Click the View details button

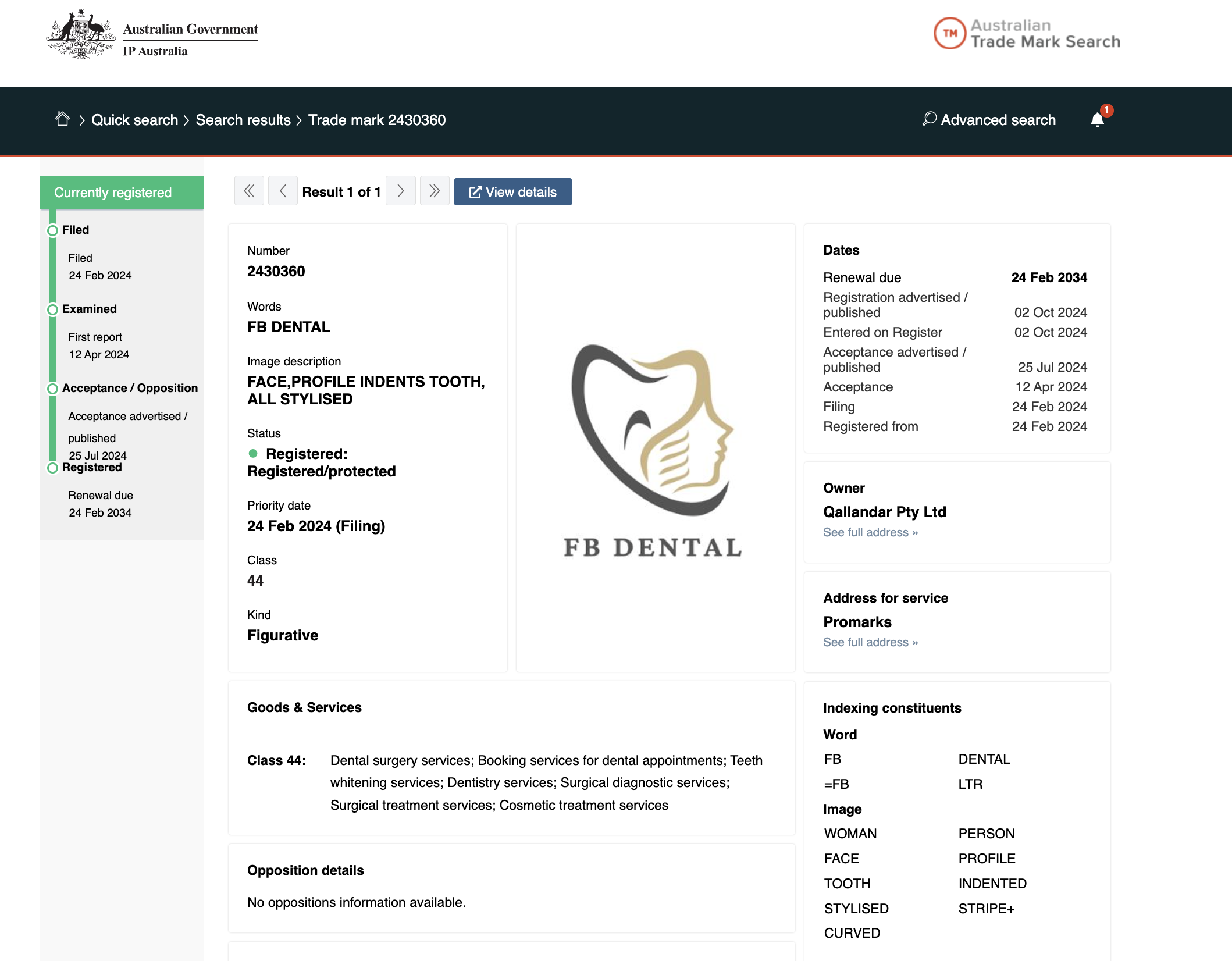(x=512, y=191)
